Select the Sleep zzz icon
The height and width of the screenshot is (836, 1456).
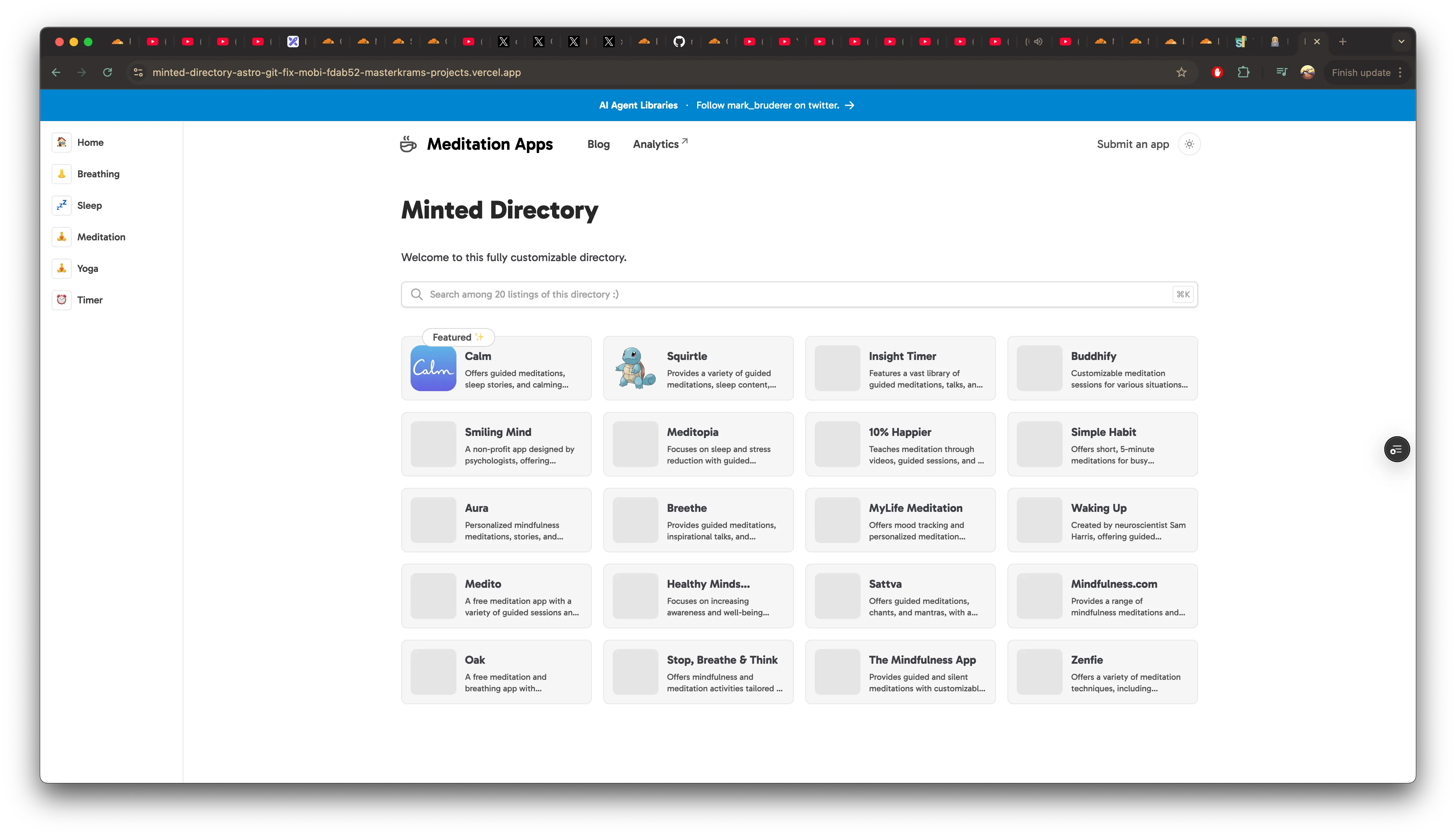[x=61, y=206]
